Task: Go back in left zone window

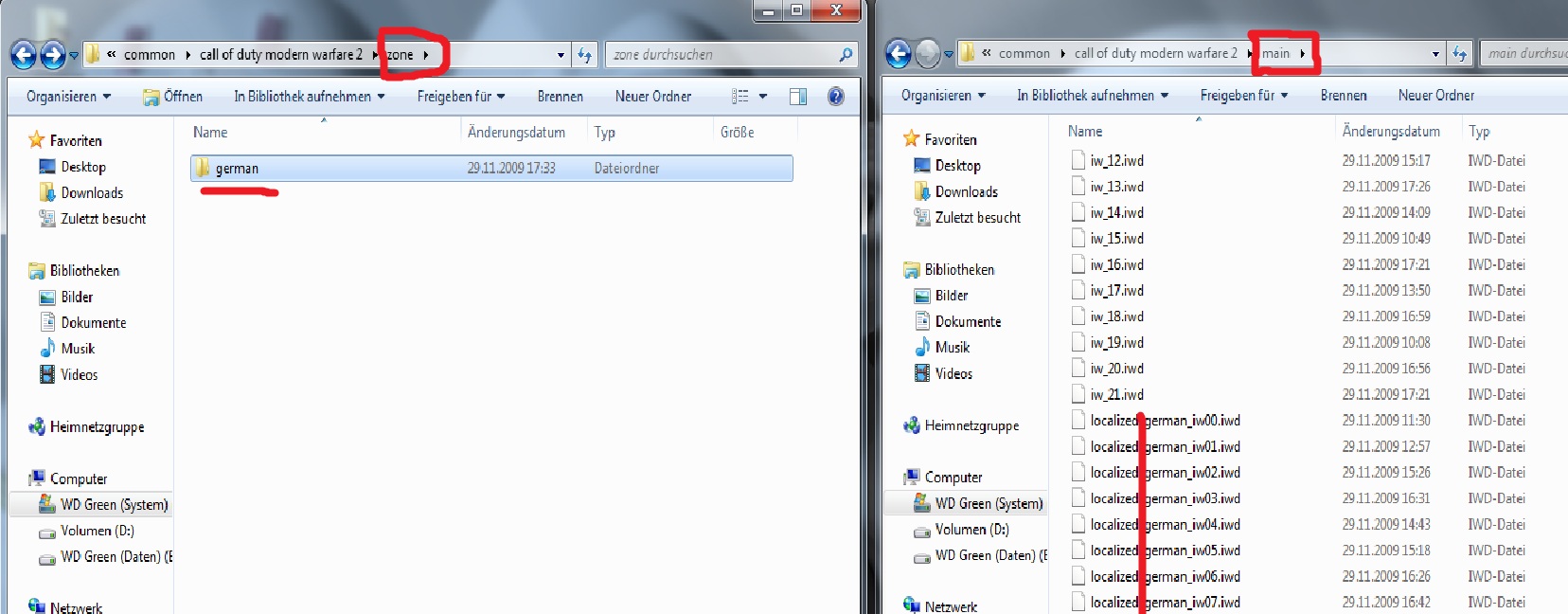Action: (x=24, y=55)
